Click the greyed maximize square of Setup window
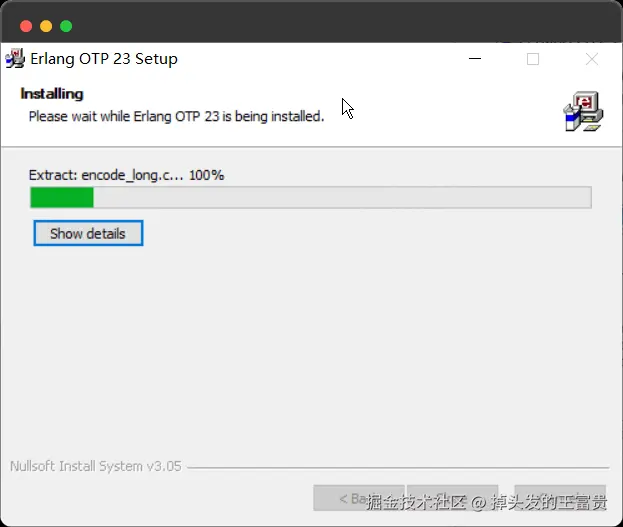Screen dimensions: 623x527 (533, 59)
